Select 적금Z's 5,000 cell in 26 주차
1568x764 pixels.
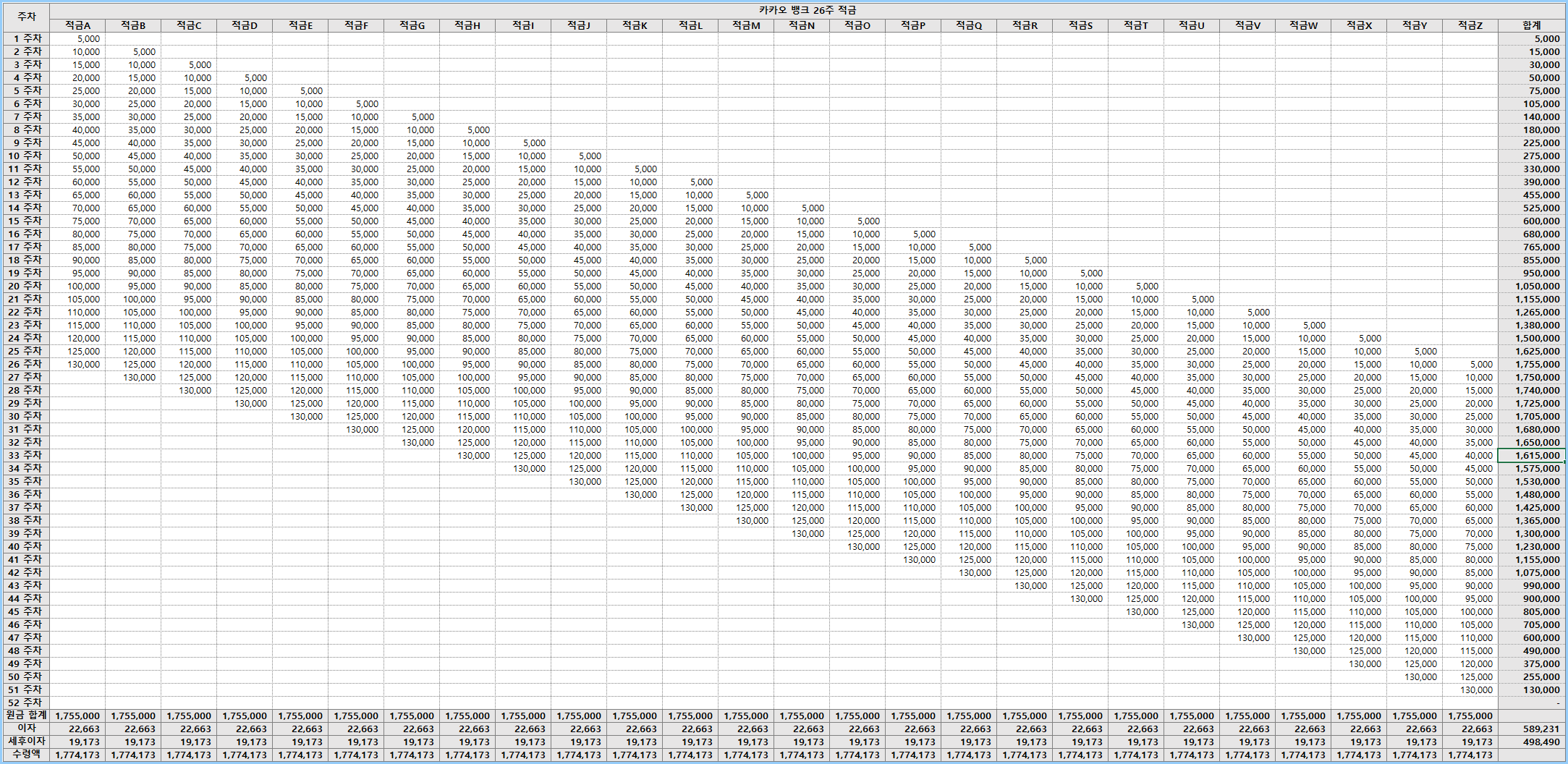[x=1470, y=364]
